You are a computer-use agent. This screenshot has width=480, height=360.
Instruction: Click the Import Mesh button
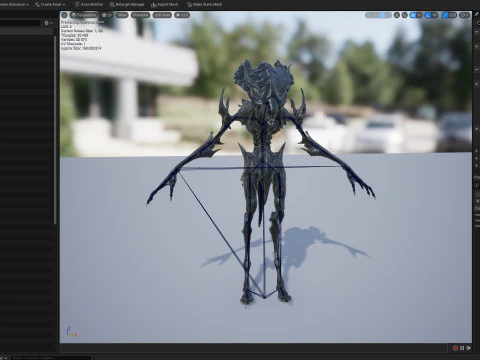165,4
